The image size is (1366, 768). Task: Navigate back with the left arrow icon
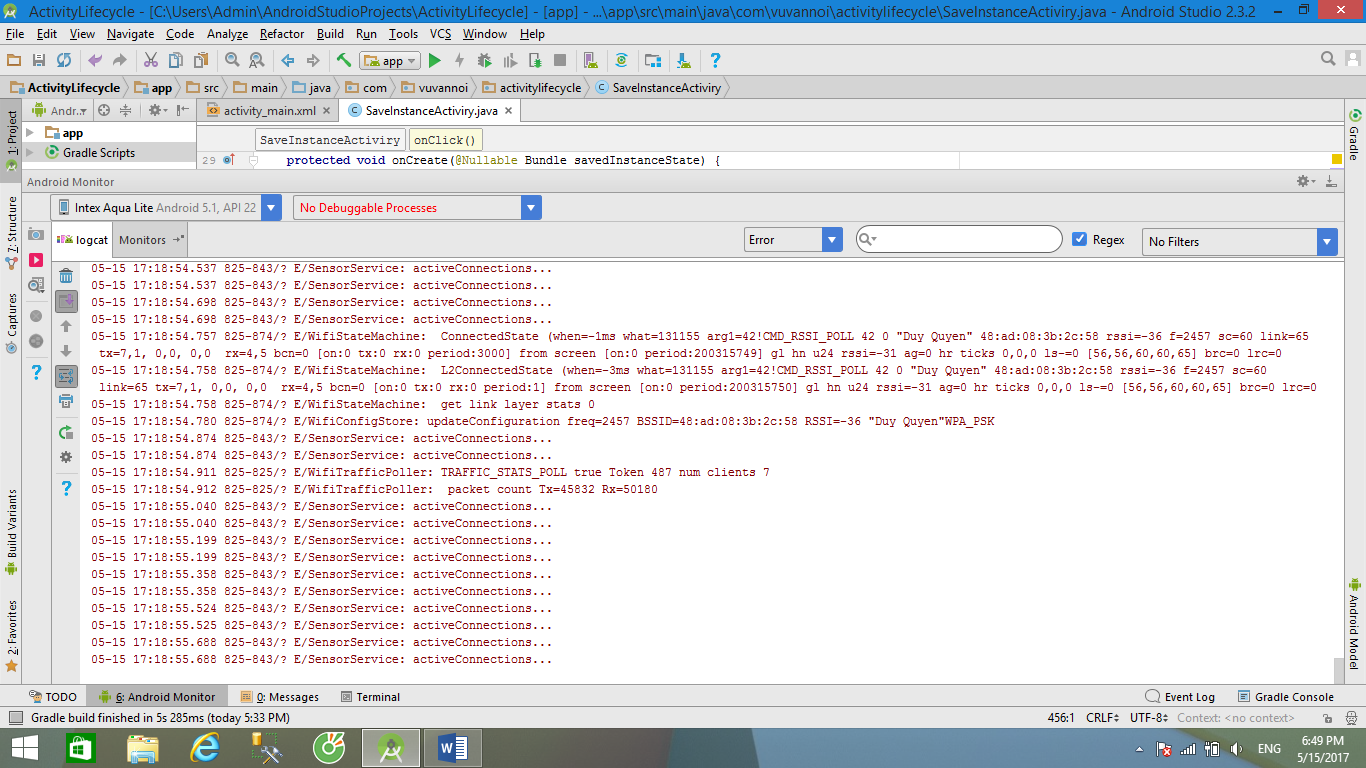288,61
